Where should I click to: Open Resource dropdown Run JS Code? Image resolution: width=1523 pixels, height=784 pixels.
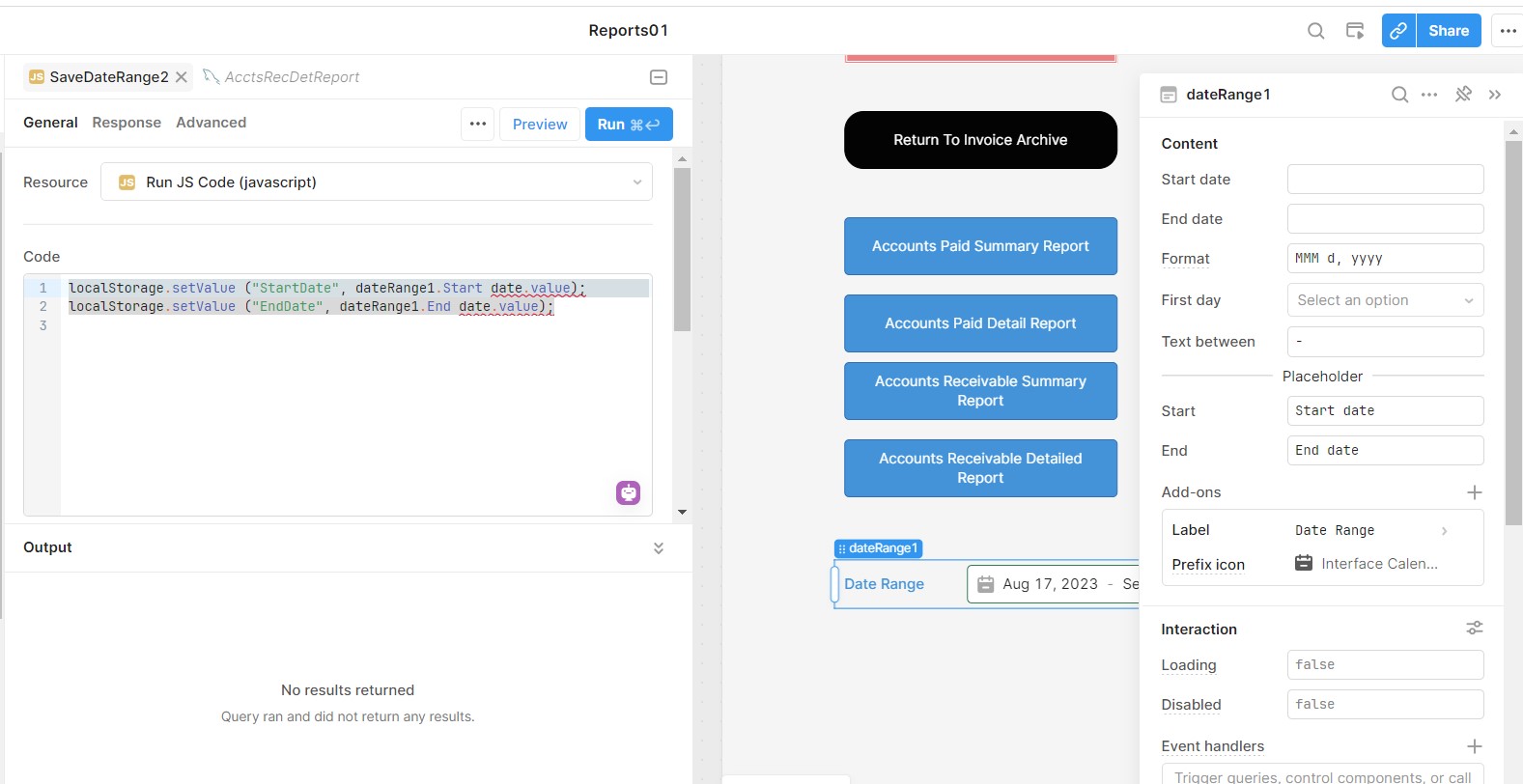(x=377, y=182)
